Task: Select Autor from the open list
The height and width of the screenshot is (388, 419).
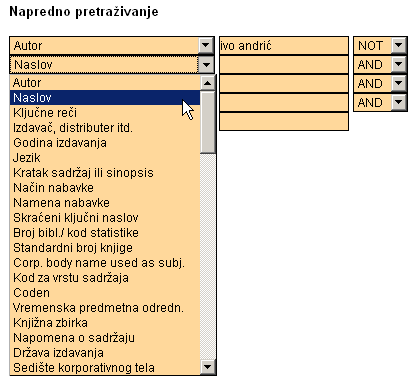Action: coord(105,83)
